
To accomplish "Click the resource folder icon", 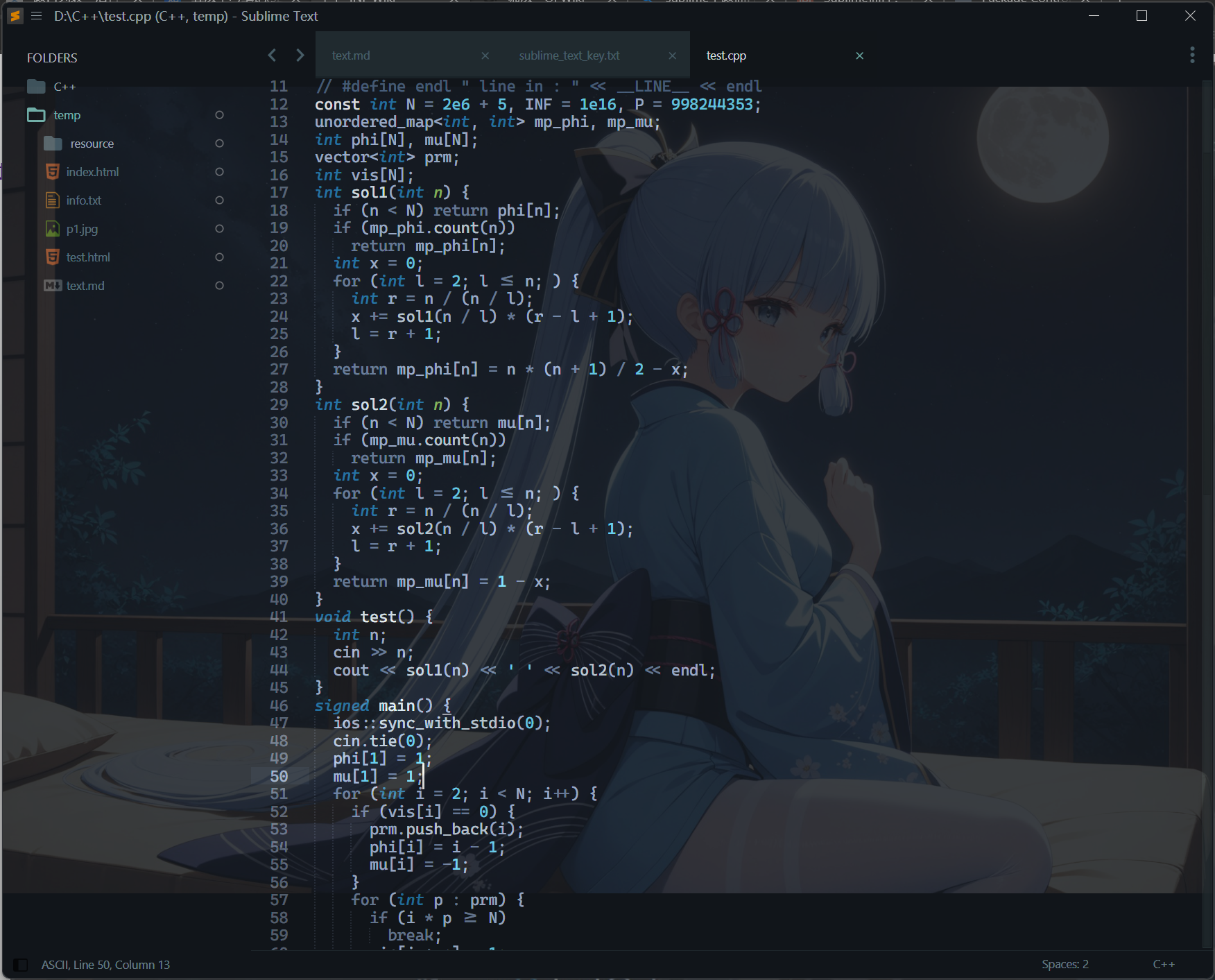I will coord(53,143).
